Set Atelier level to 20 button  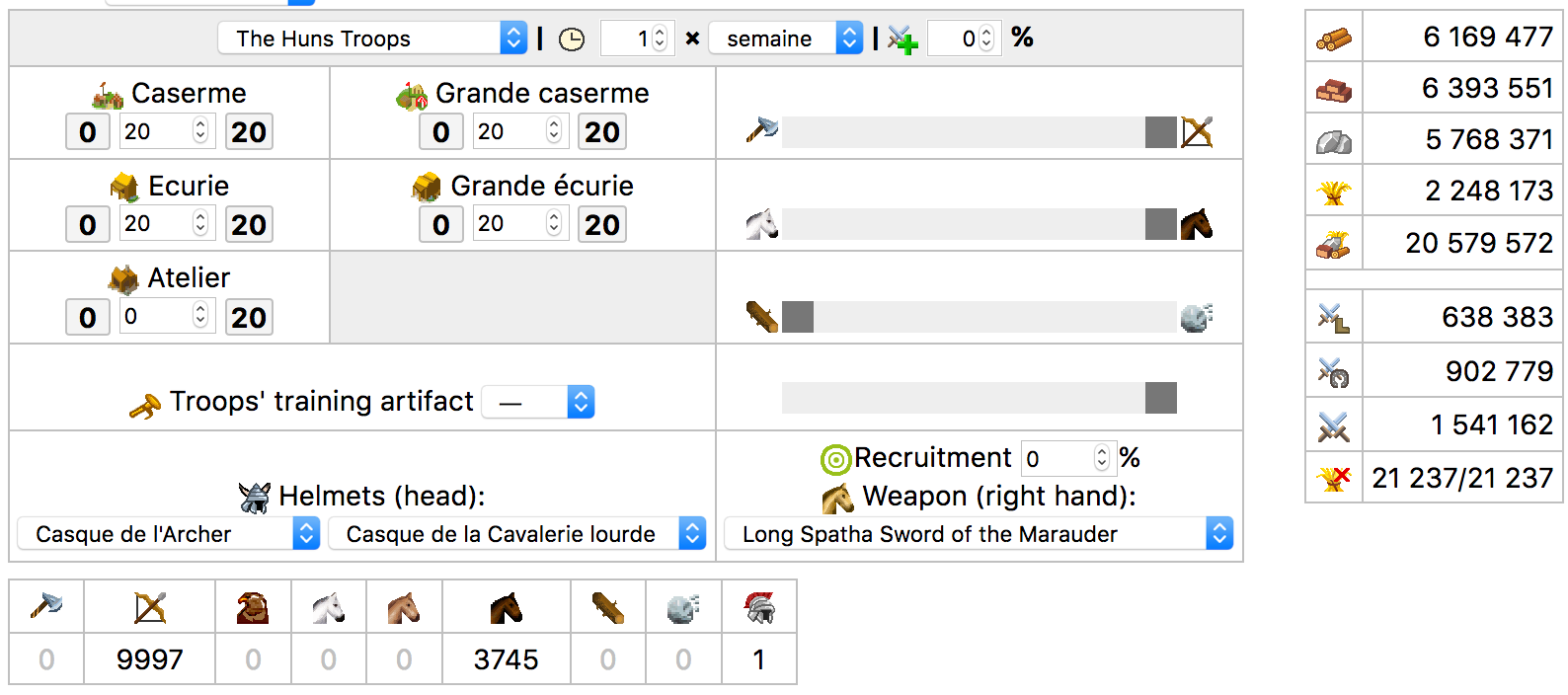(x=249, y=317)
